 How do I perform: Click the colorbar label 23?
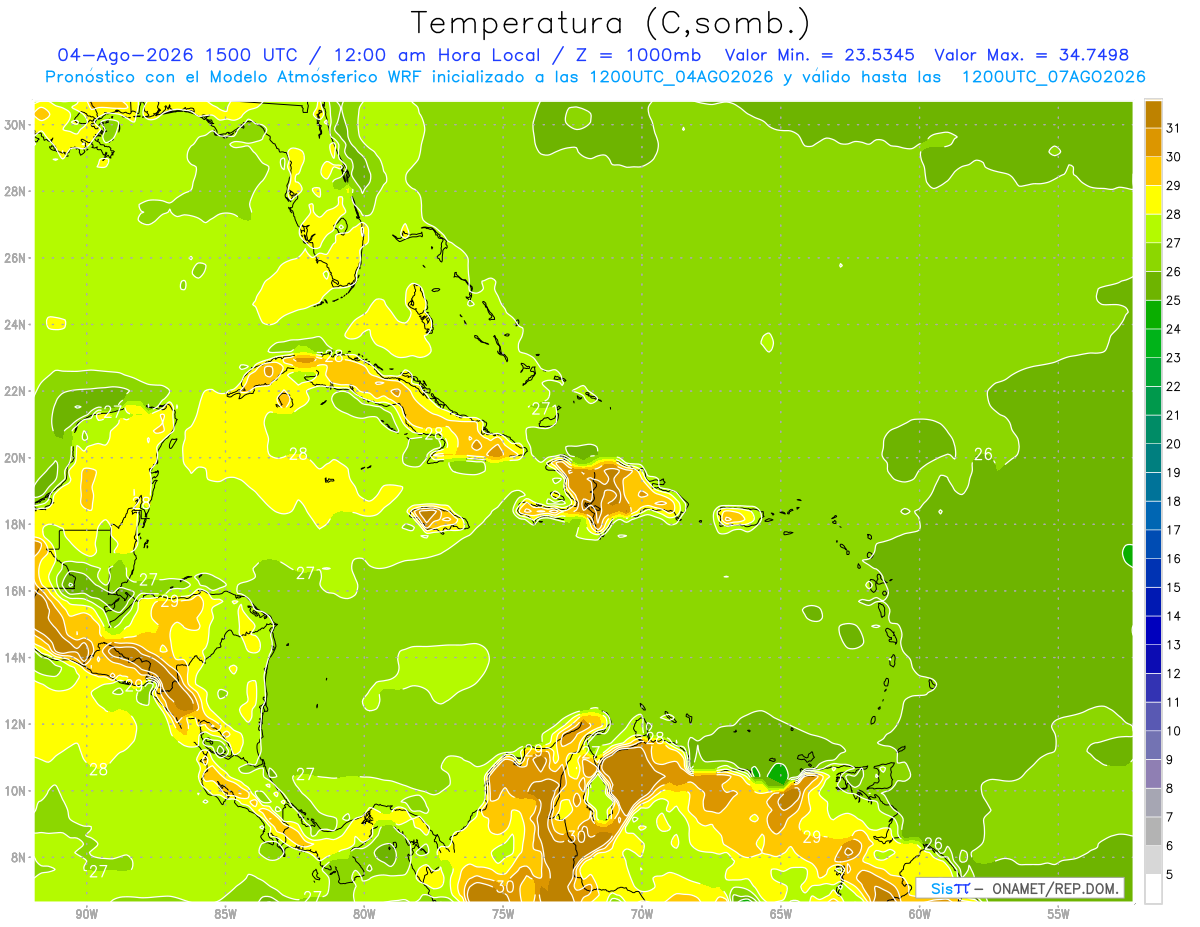pos(1173,357)
